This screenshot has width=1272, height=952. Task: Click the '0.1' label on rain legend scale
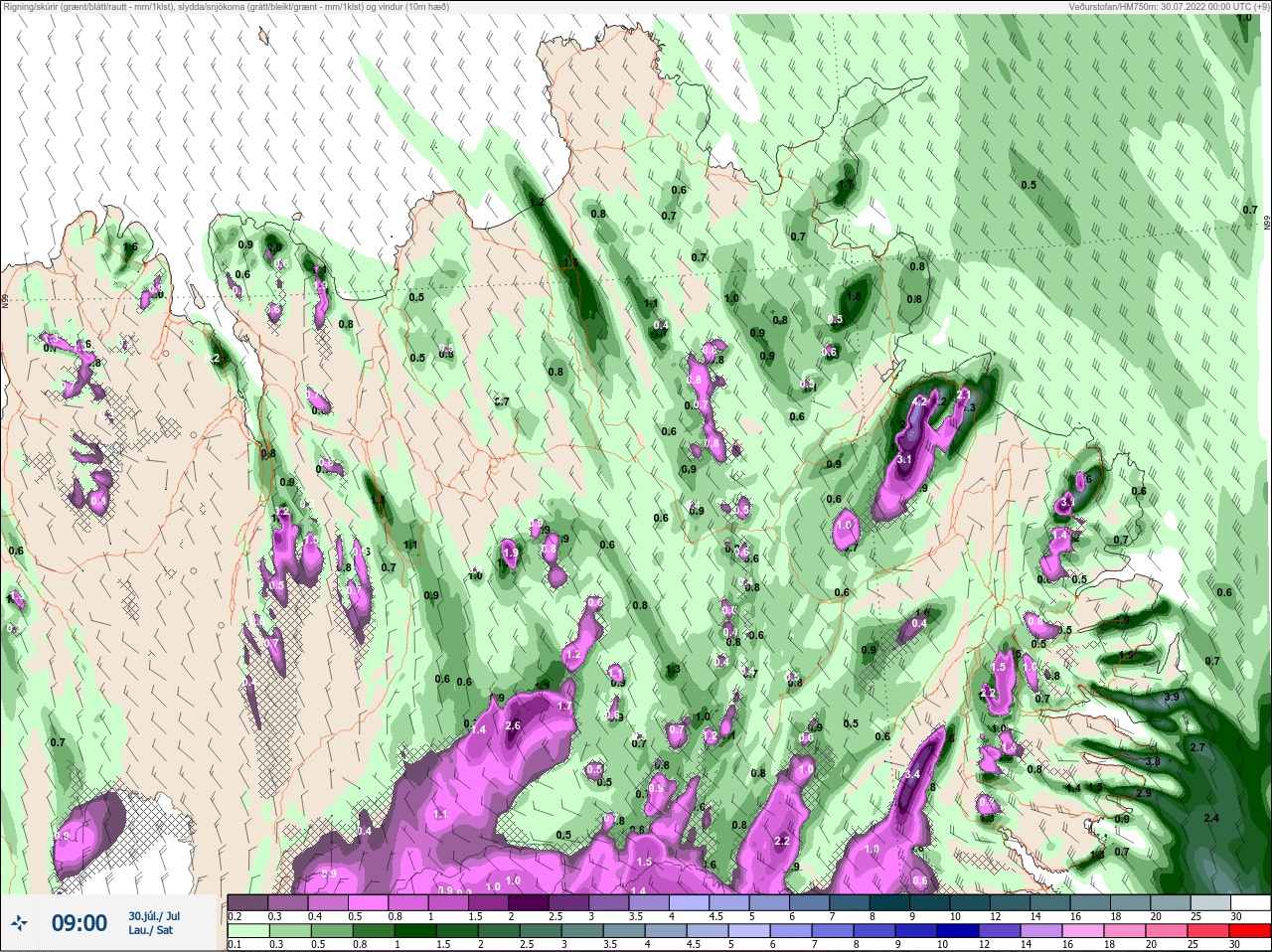click(x=235, y=945)
